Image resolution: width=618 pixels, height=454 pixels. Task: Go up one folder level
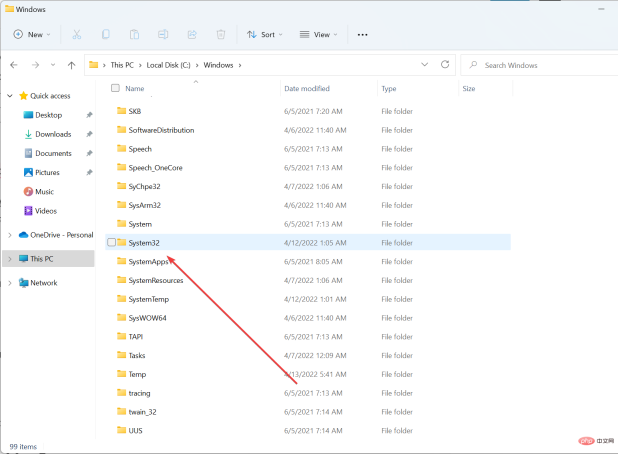pyautogui.click(x=71, y=65)
